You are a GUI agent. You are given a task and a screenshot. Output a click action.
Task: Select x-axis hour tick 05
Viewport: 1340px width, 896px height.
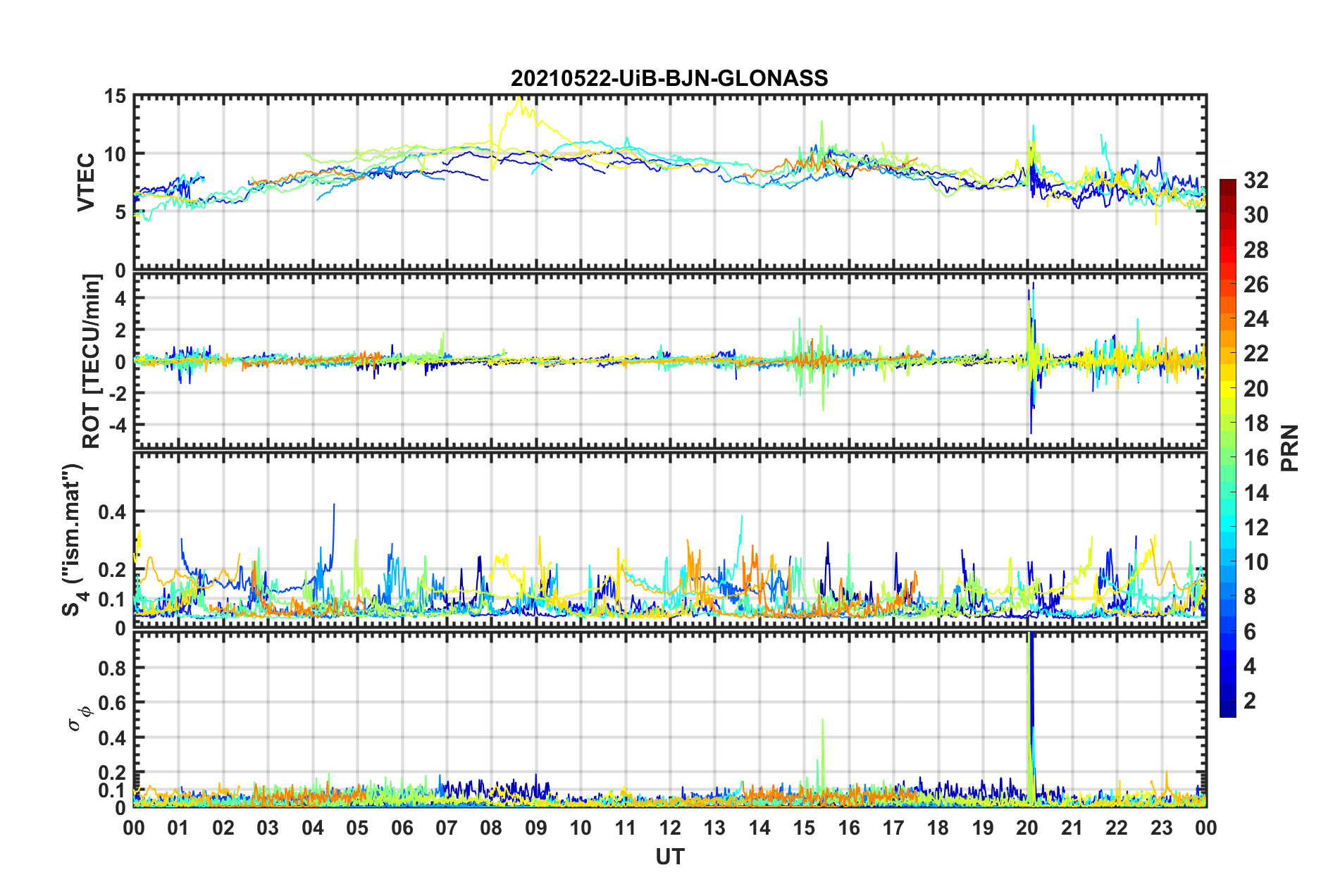(x=357, y=828)
